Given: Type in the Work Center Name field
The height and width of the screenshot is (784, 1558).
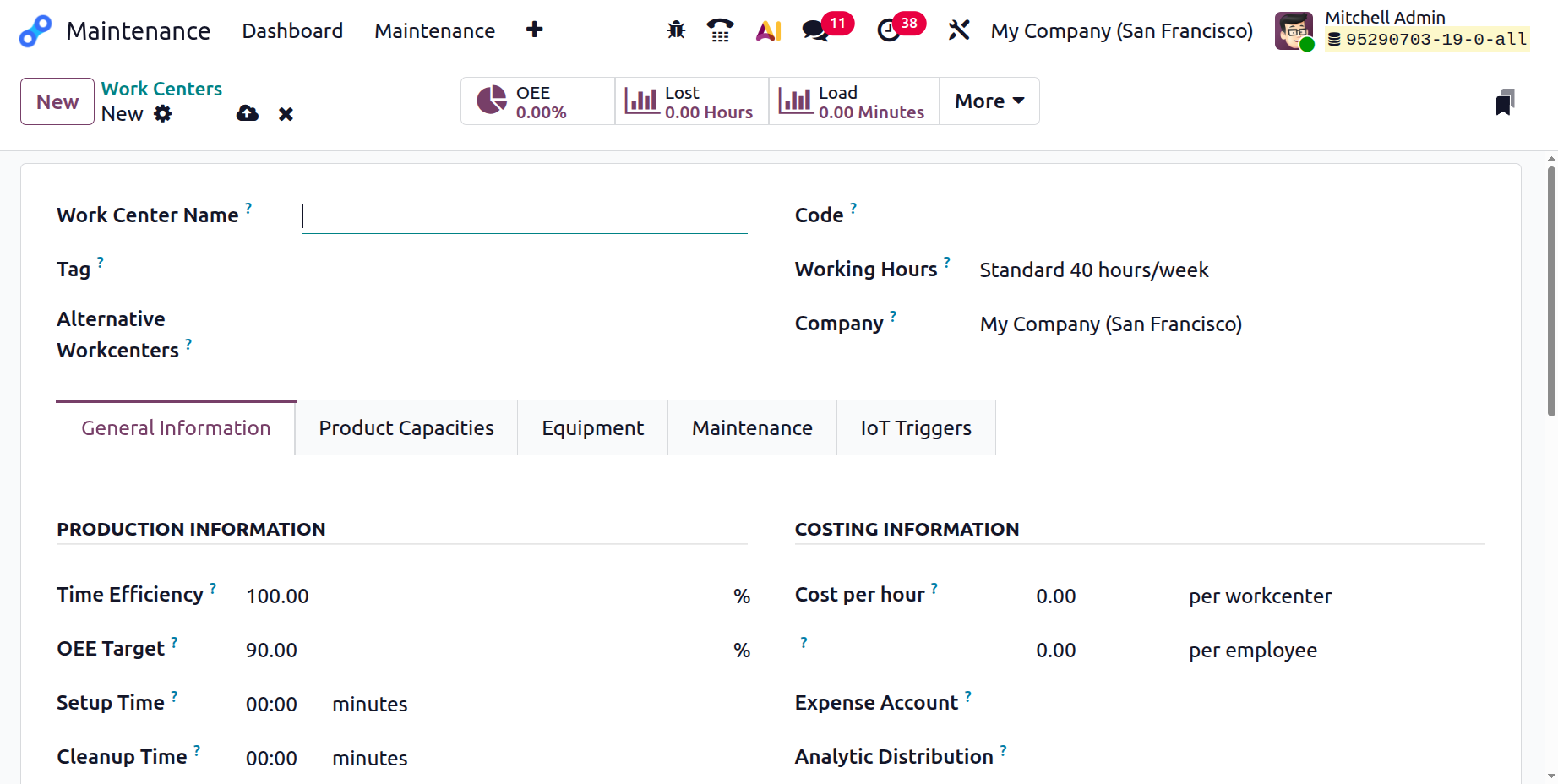Looking at the screenshot, I should pyautogui.click(x=524, y=216).
